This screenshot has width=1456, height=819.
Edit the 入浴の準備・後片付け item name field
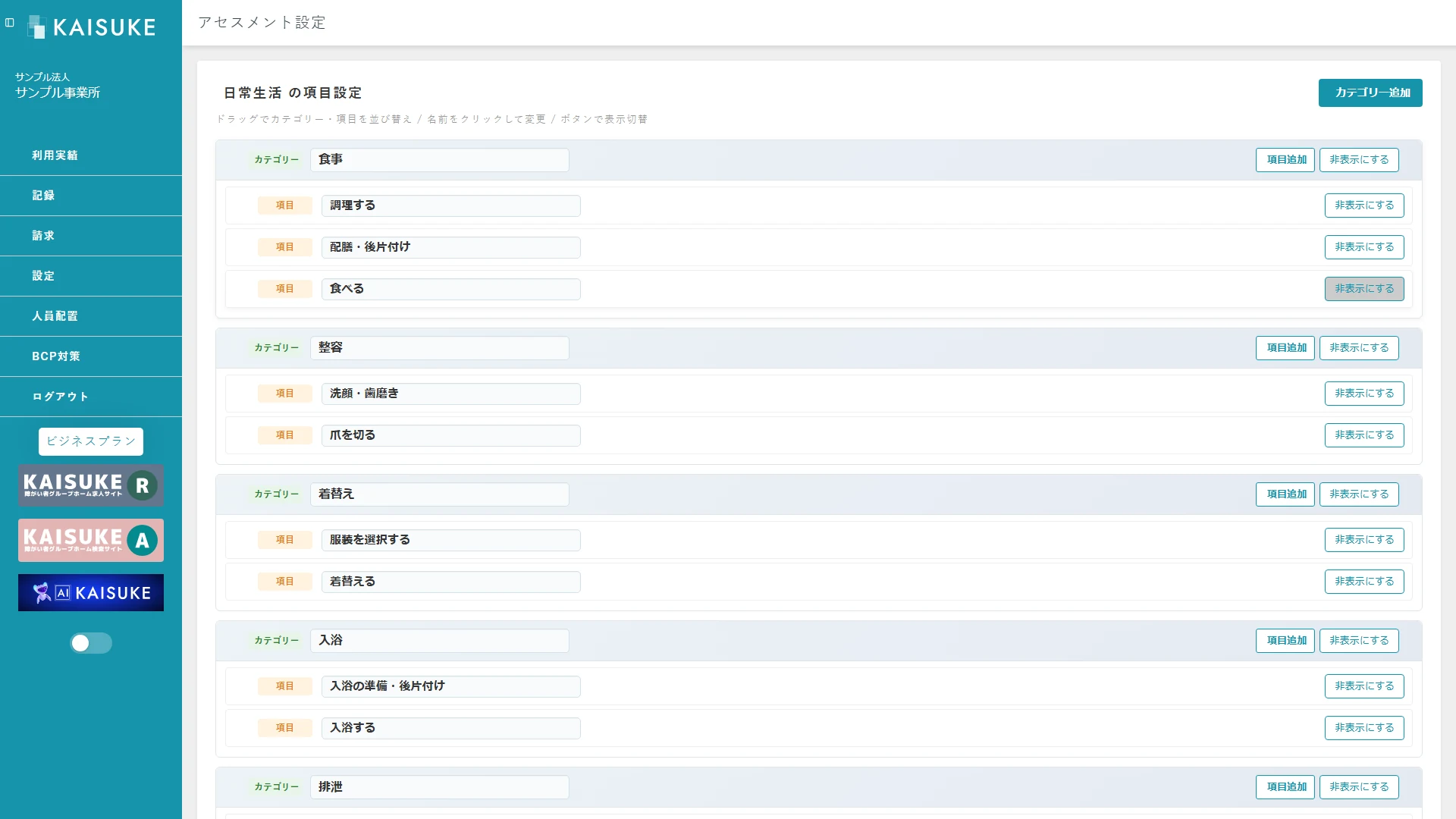tap(451, 686)
